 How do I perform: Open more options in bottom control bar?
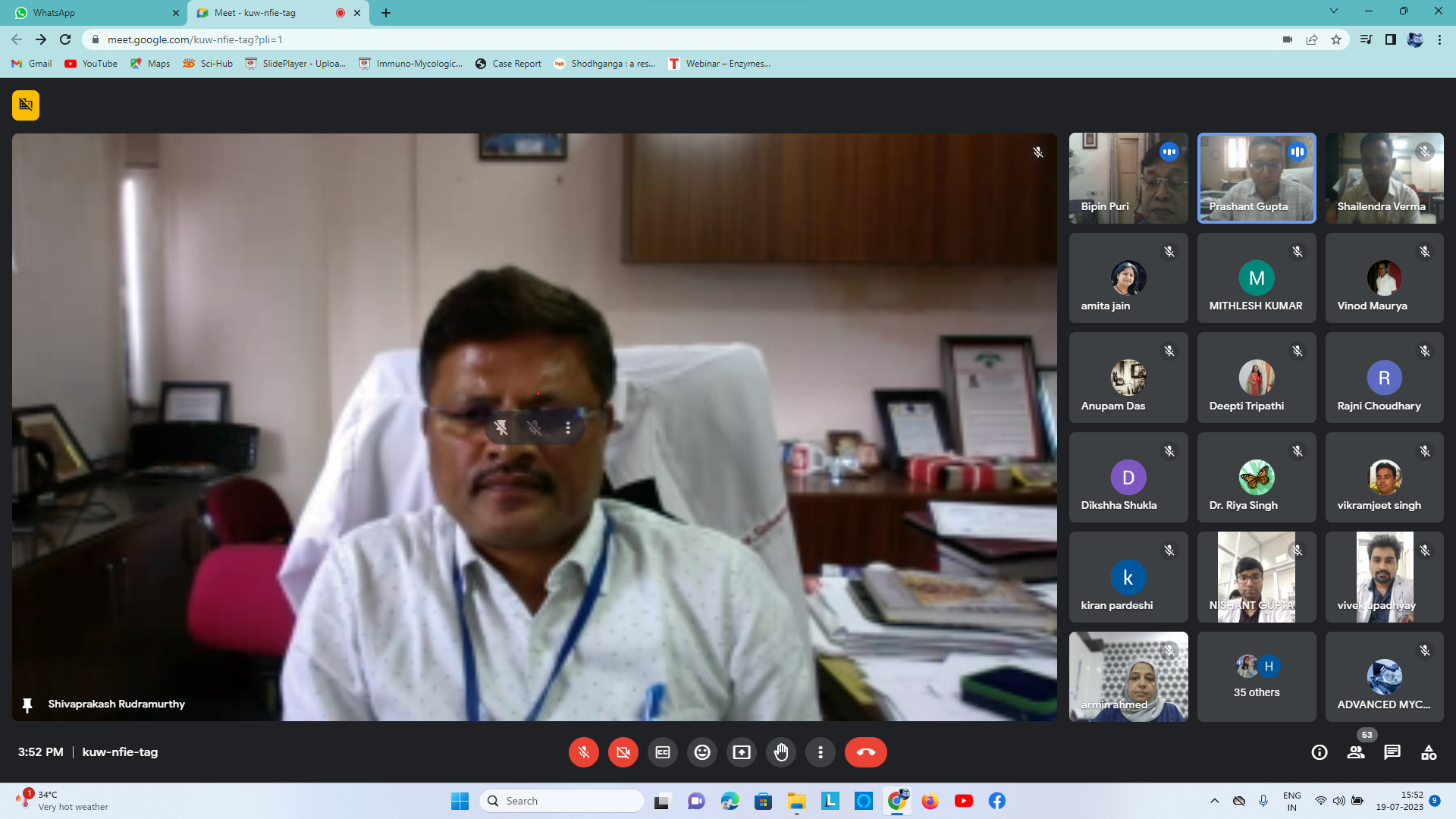[821, 752]
